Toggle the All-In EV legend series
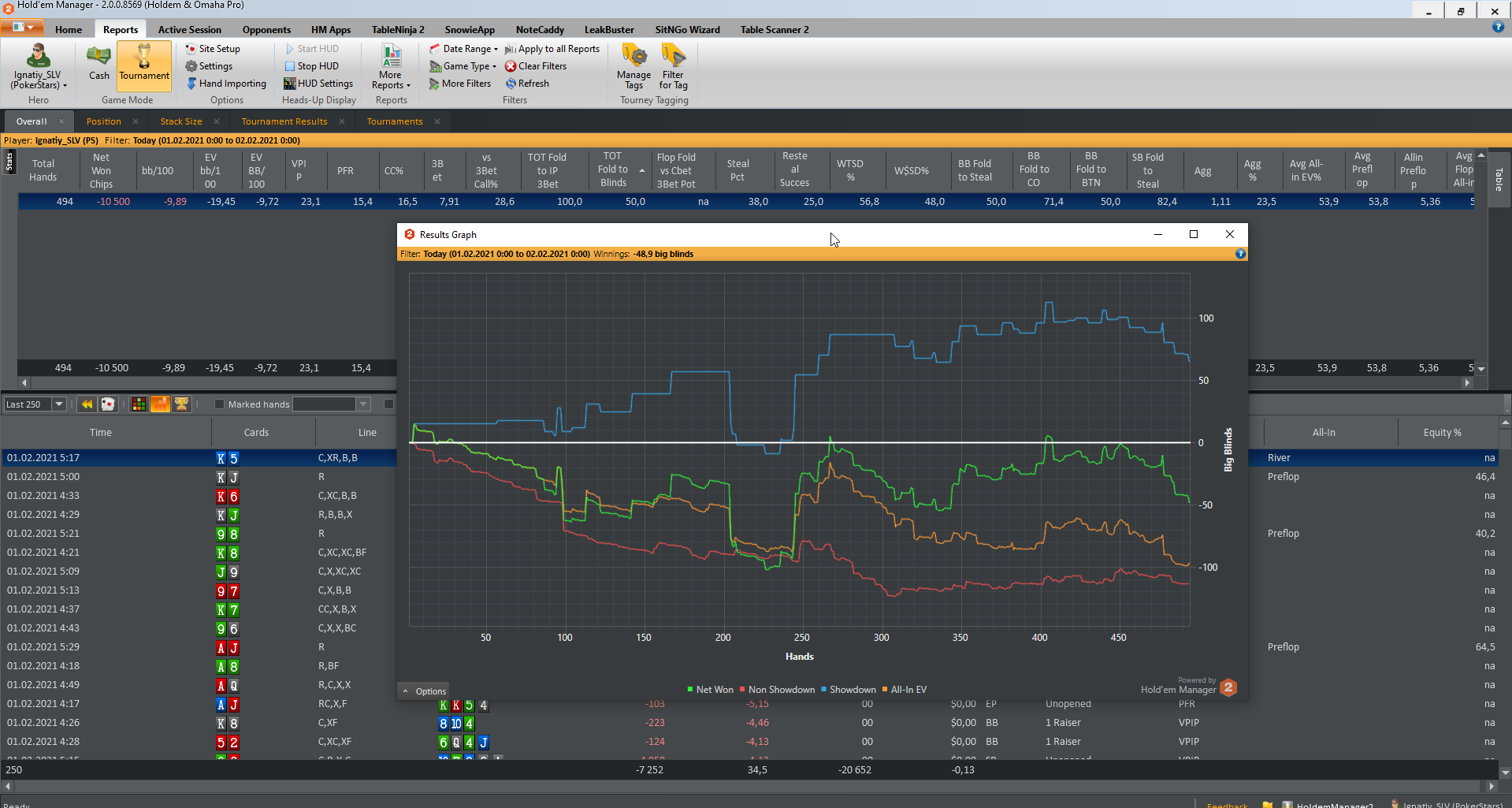This screenshot has width=1512, height=808. [x=905, y=690]
